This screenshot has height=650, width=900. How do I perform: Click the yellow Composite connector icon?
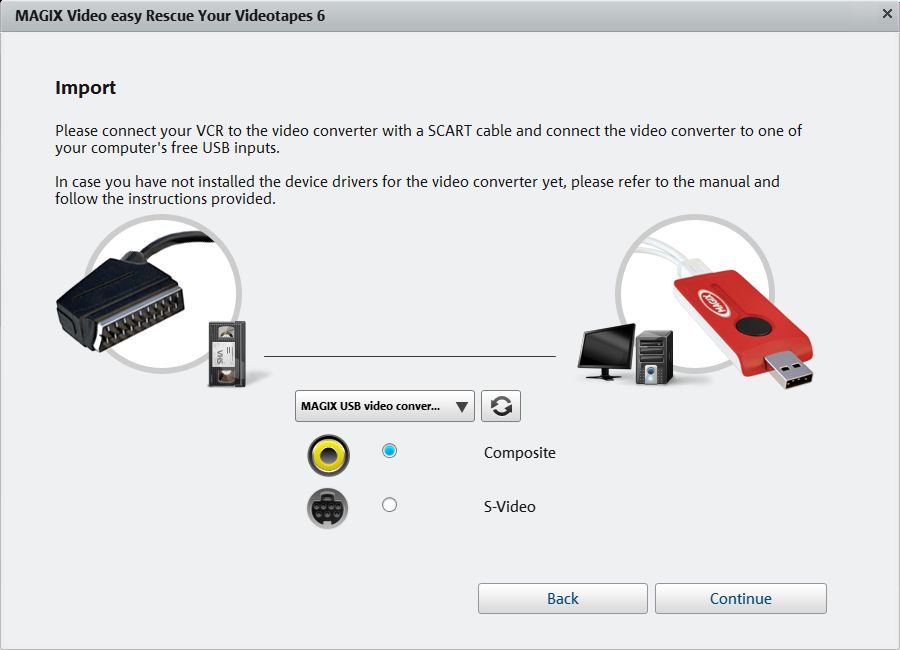[x=328, y=455]
